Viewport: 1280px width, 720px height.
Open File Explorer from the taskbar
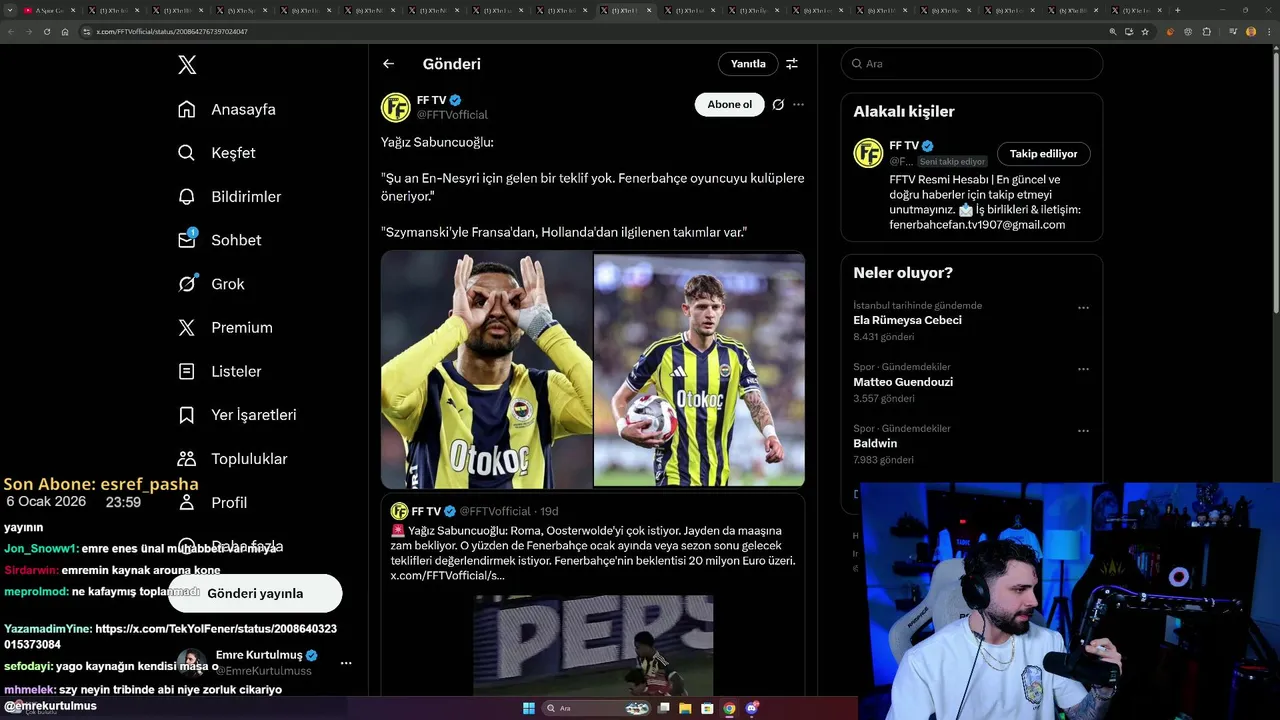click(685, 708)
